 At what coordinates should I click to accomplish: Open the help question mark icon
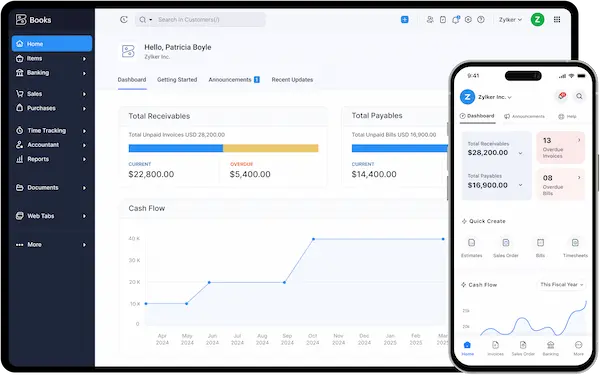pyautogui.click(x=481, y=20)
